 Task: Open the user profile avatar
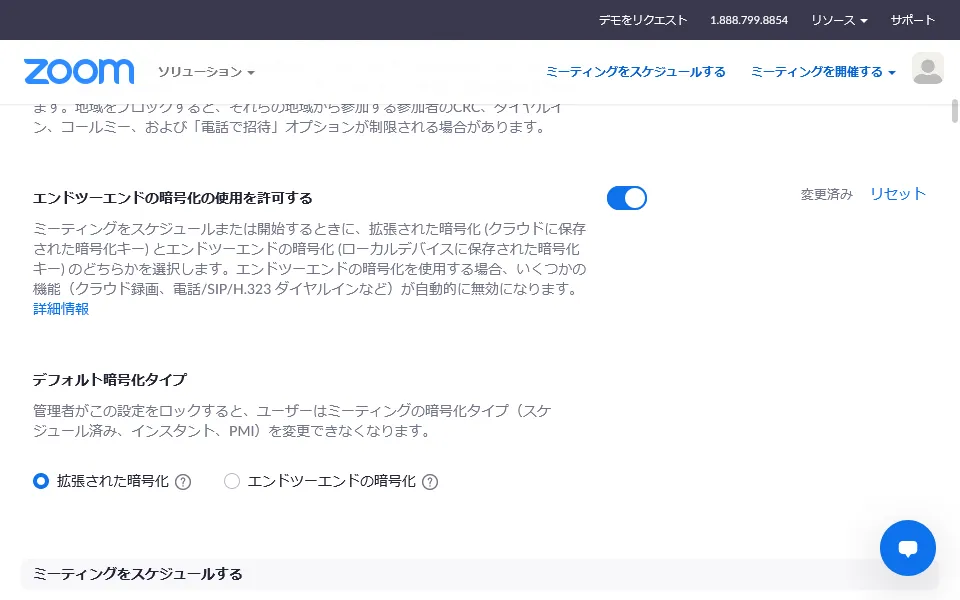pyautogui.click(x=927, y=69)
